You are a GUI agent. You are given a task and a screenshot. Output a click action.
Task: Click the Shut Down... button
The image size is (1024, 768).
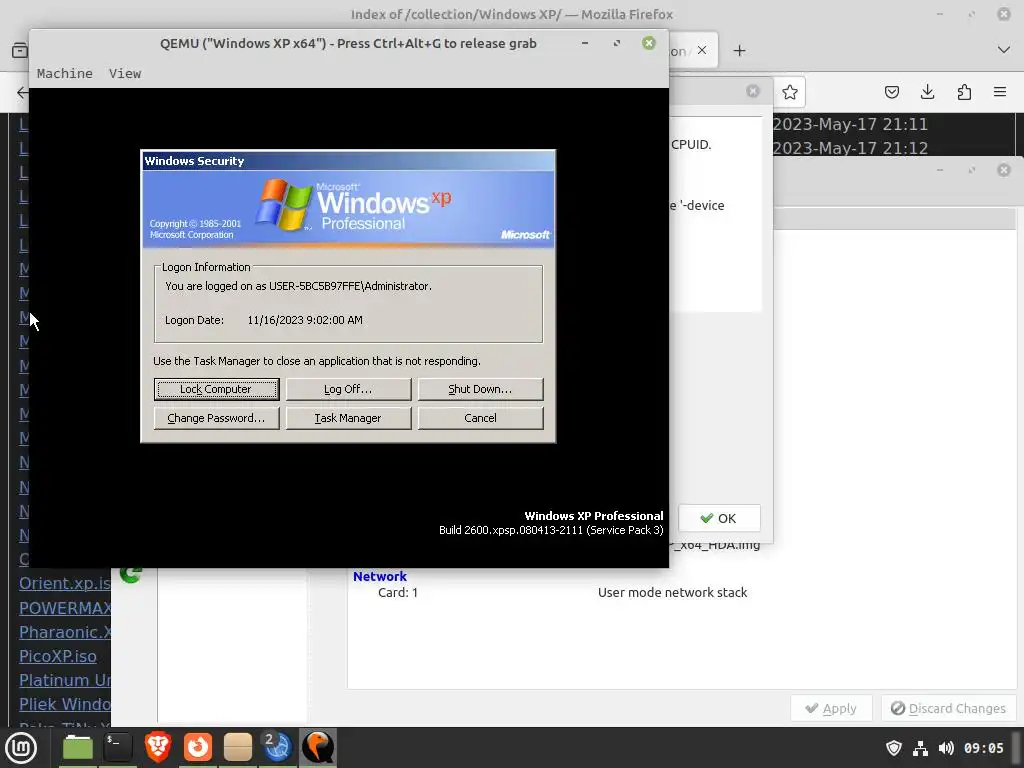tap(480, 389)
